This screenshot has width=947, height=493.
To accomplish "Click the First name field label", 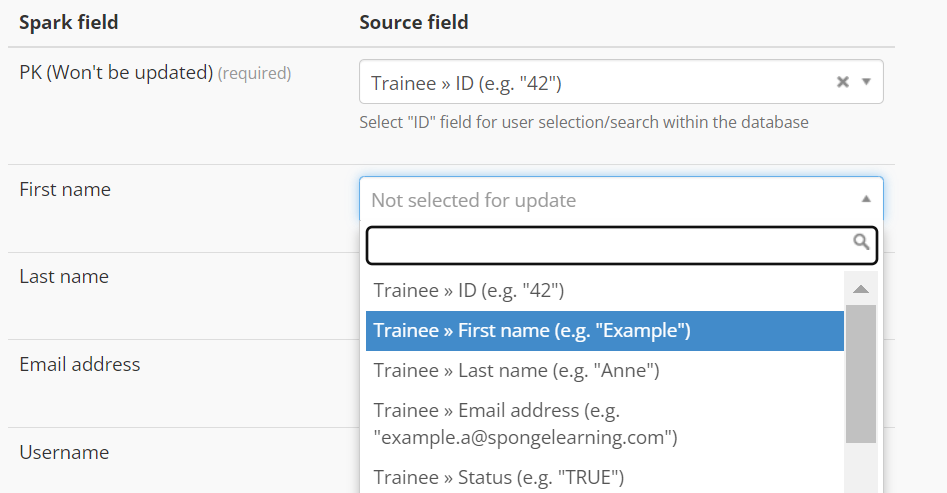I will click(65, 190).
